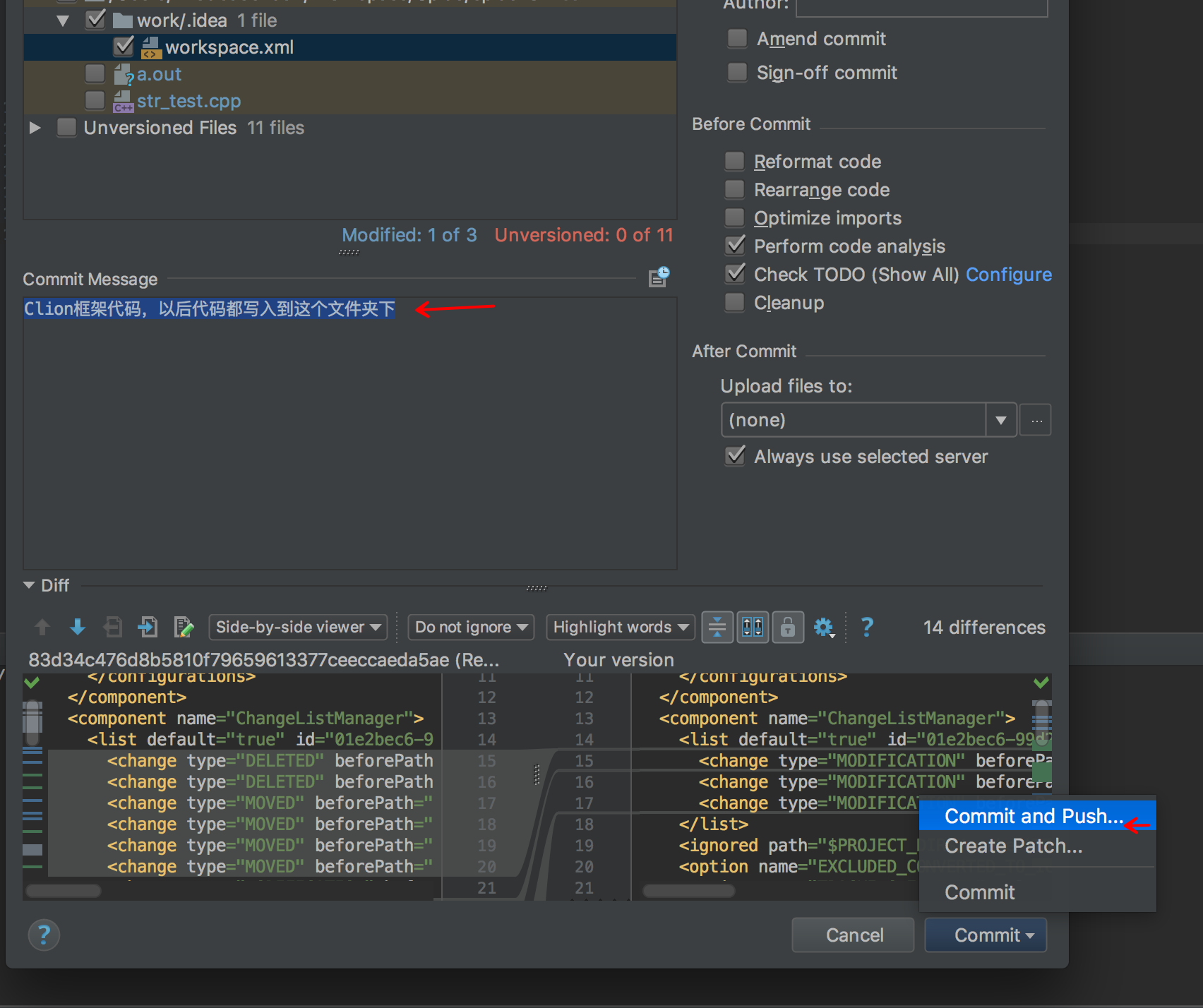The width and height of the screenshot is (1203, 1008).
Task: Uncheck the workspace.xml checkbox
Action: tap(124, 47)
